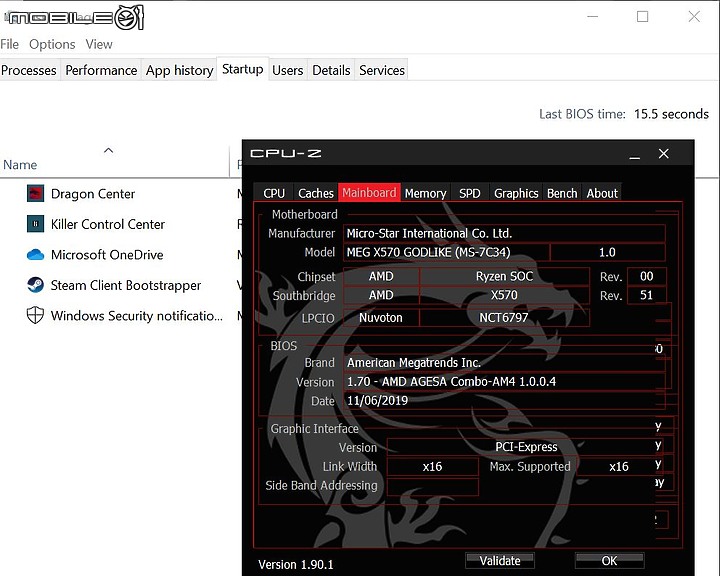The image size is (720, 576).
Task: Select the Startup tab
Action: (242, 69)
